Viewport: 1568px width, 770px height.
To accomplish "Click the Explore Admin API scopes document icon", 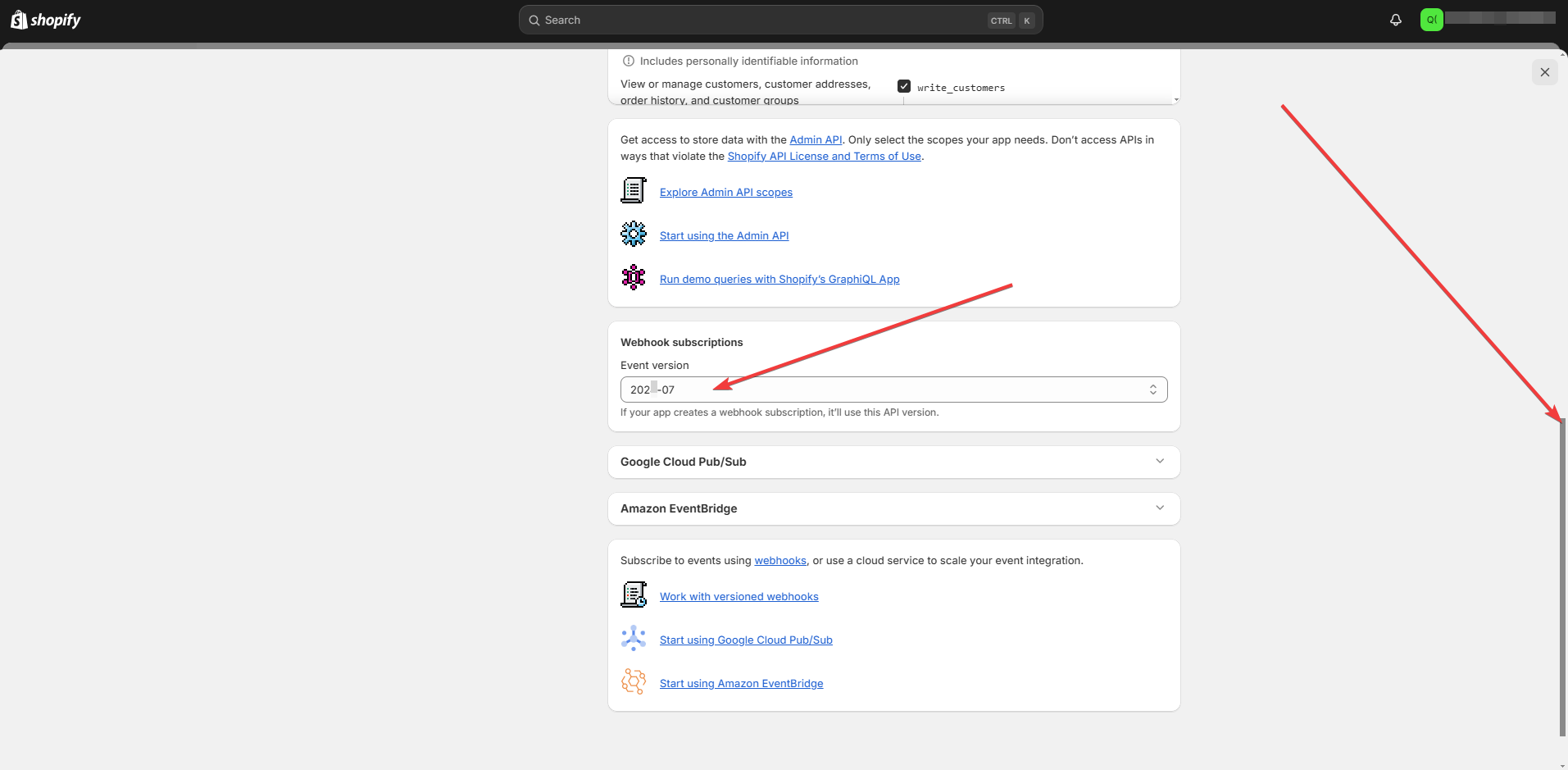I will [x=633, y=189].
